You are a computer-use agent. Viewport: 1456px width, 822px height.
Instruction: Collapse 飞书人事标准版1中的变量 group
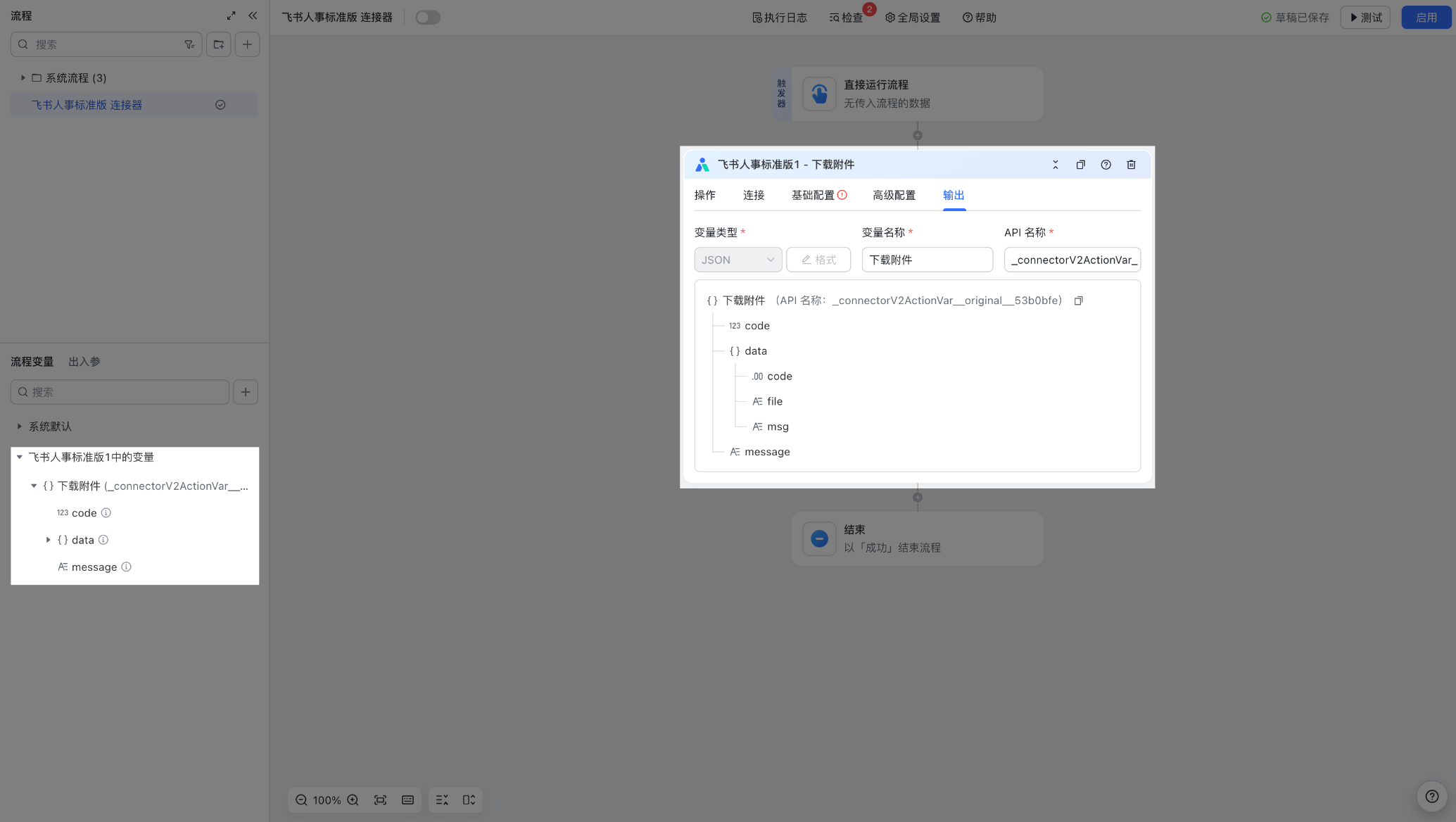(20, 457)
